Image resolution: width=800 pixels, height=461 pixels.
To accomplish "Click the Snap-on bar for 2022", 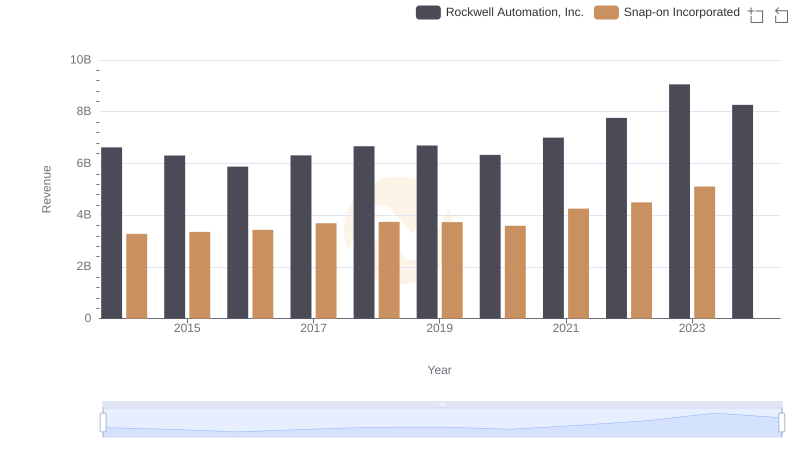I will tap(641, 261).
